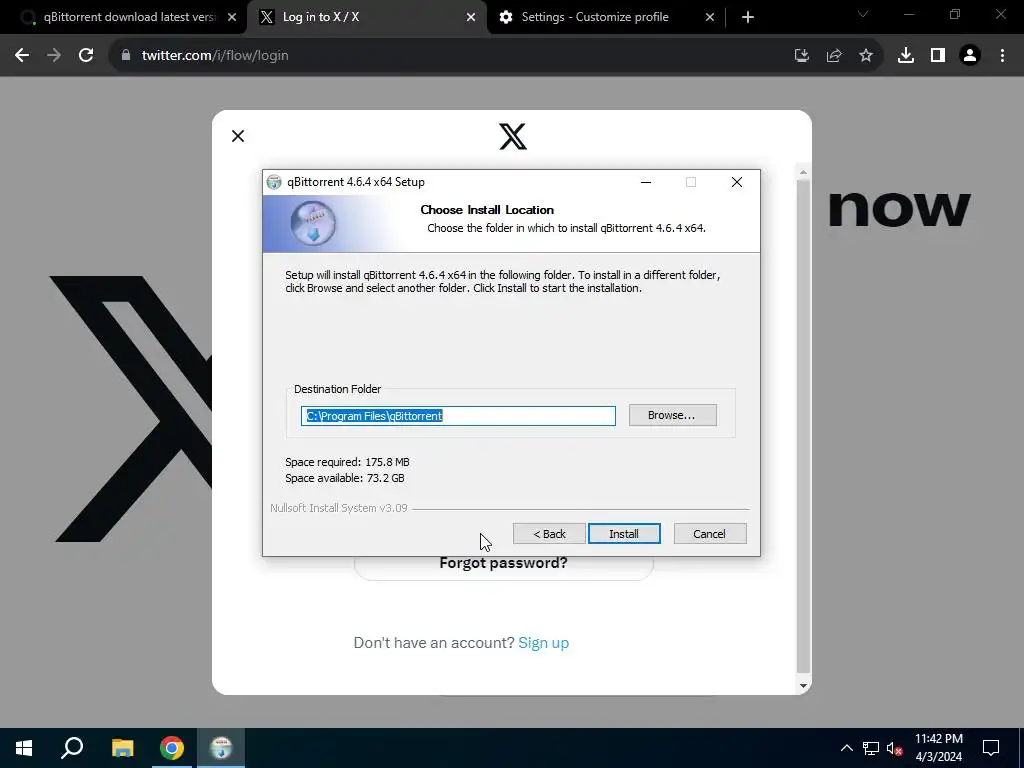1024x768 pixels.
Task: Share this page icon in address bar
Action: pos(834,56)
